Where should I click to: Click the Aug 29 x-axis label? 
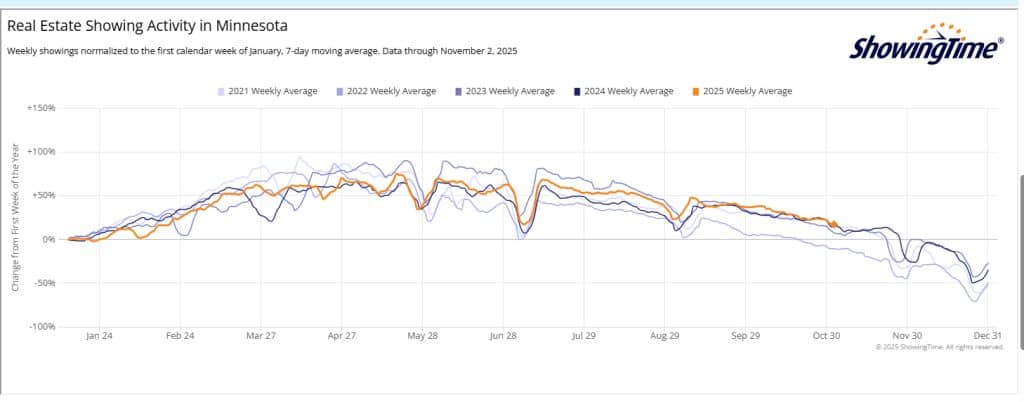pyautogui.click(x=665, y=336)
